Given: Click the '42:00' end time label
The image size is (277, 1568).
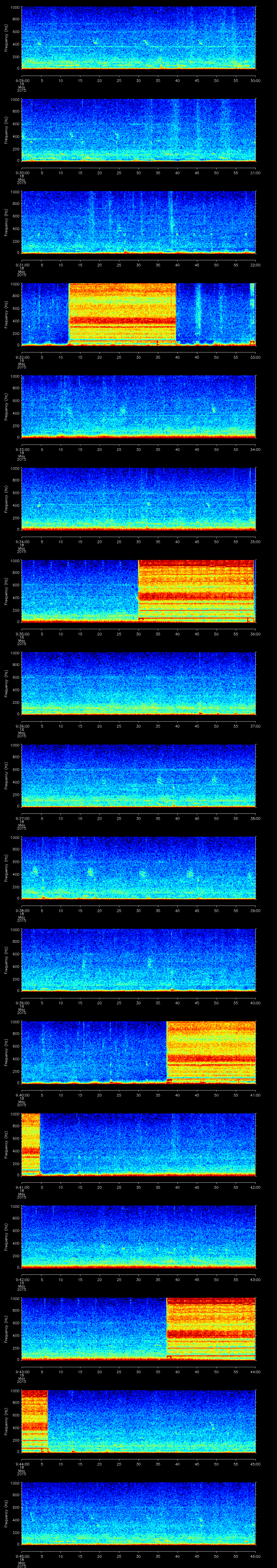Looking at the screenshot, I should click(x=256, y=1187).
